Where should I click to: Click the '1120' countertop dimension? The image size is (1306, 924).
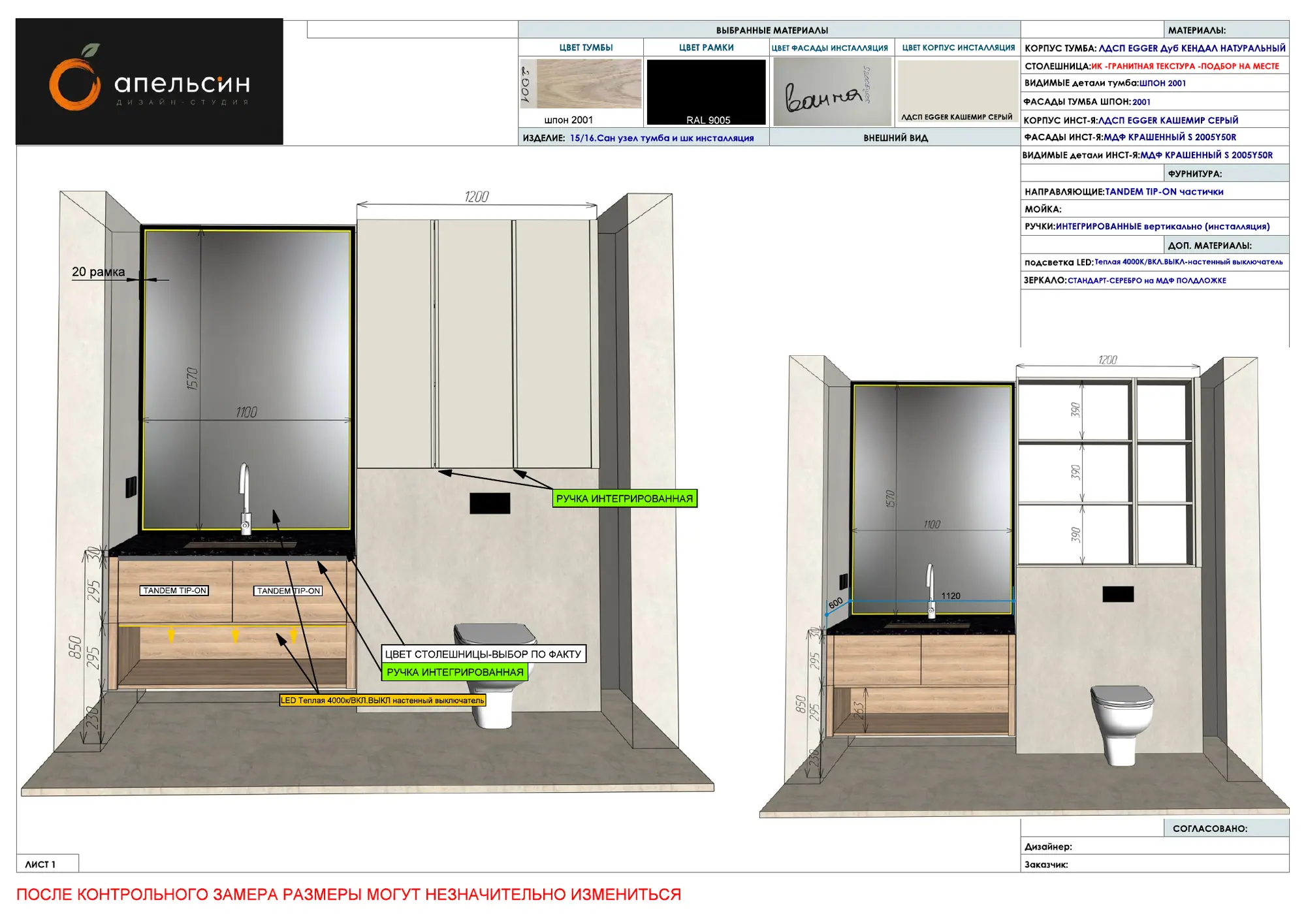[951, 596]
